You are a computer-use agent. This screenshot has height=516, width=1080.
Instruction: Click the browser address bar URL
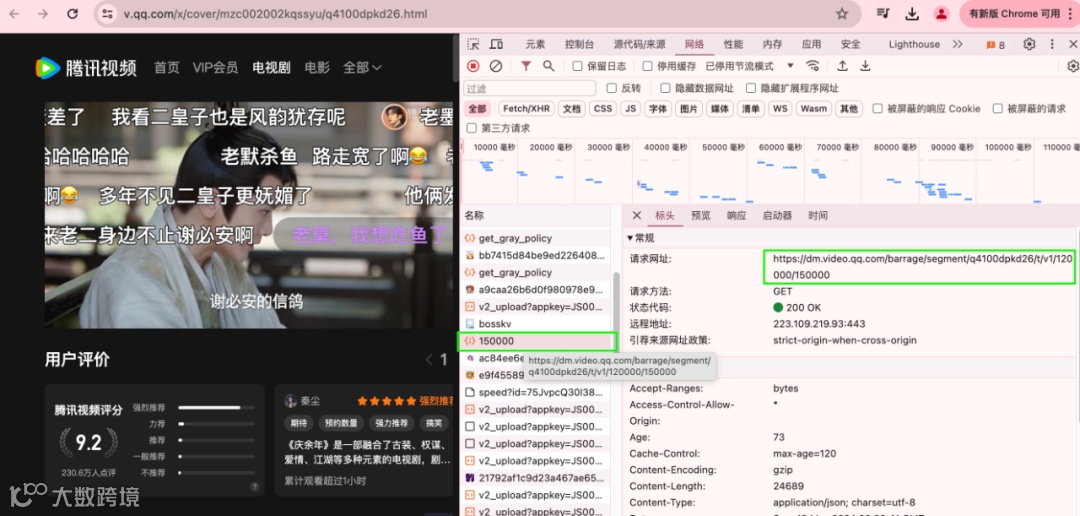(275, 14)
